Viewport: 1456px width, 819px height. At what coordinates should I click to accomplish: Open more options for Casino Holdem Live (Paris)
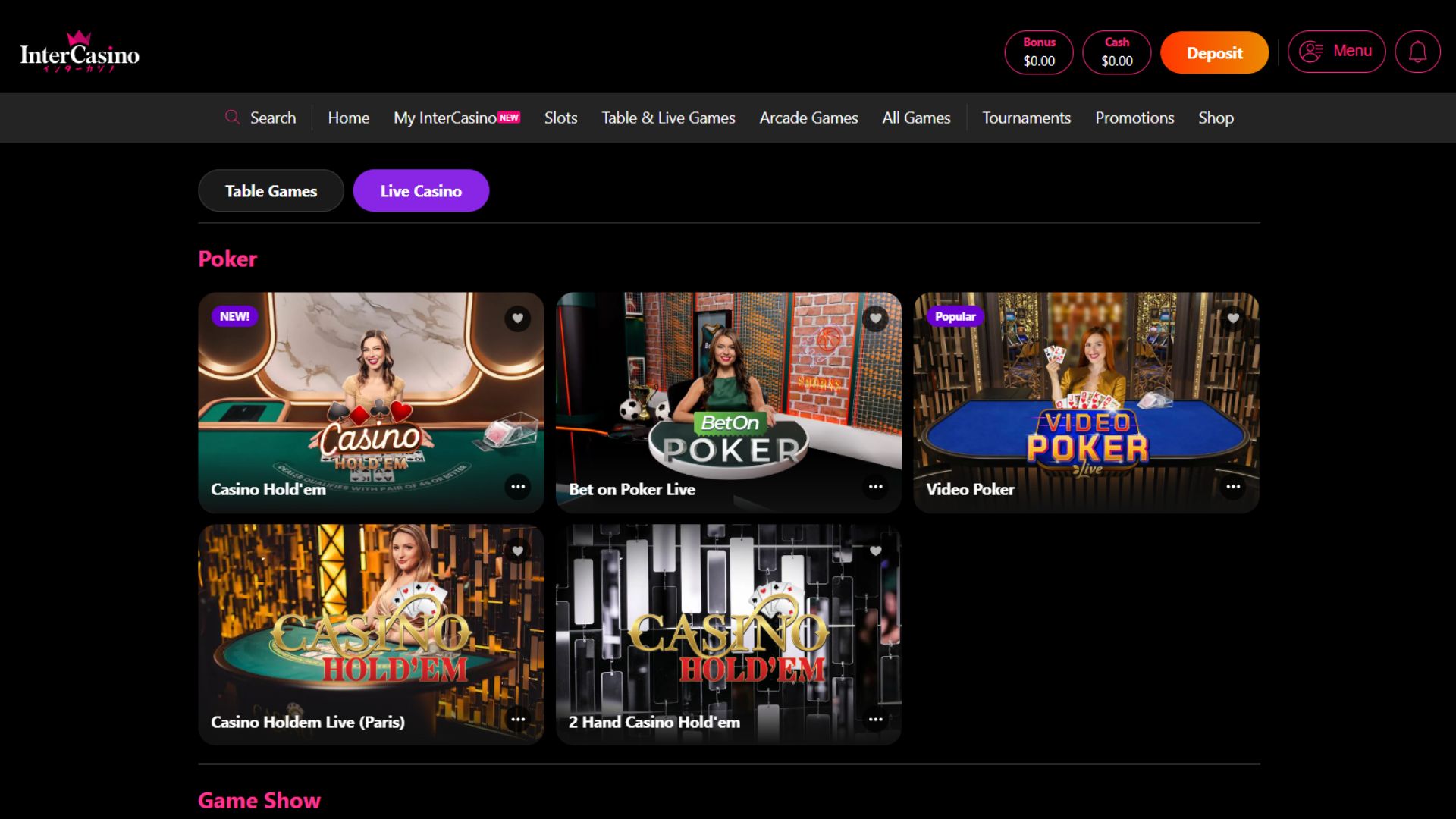[518, 719]
